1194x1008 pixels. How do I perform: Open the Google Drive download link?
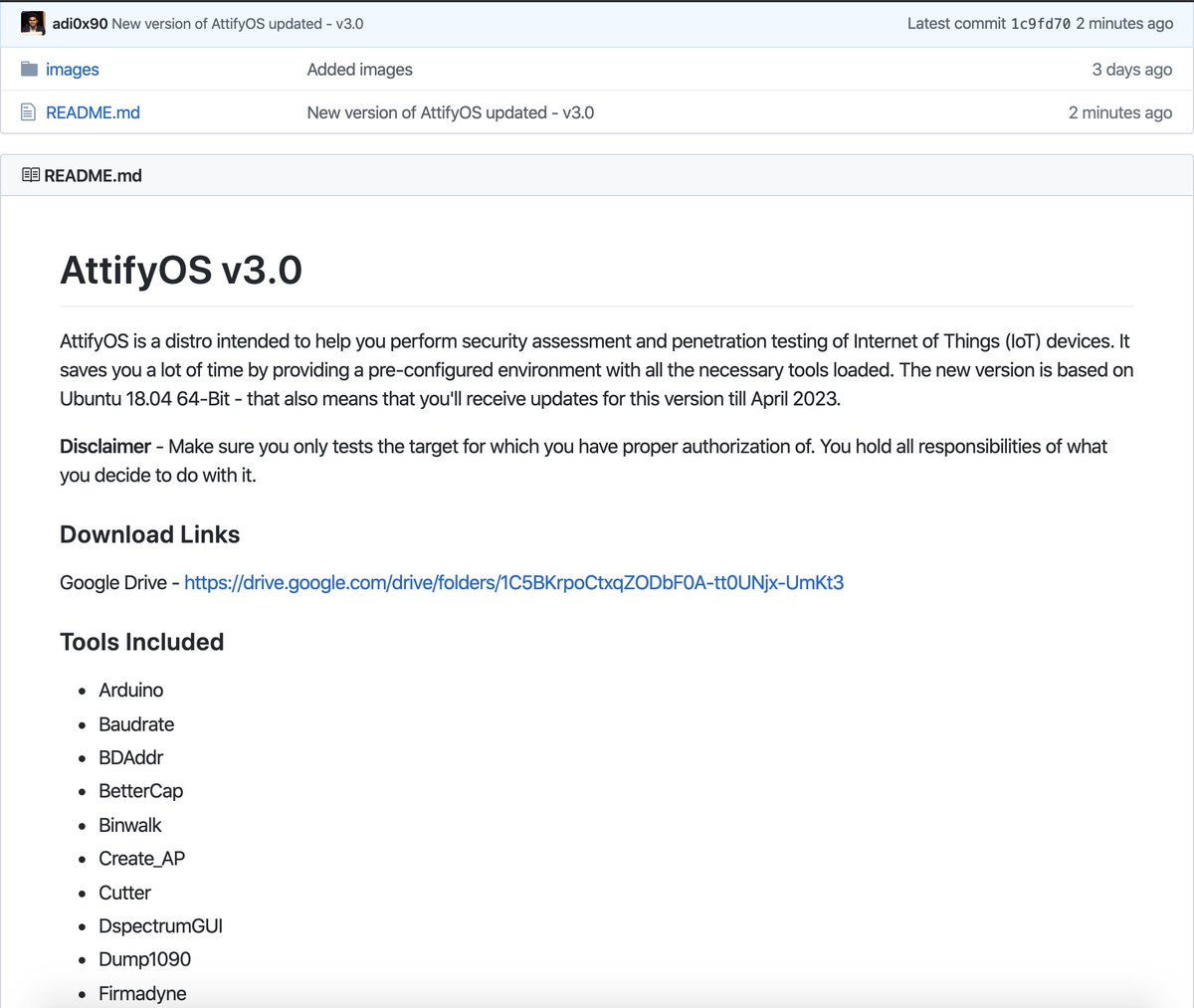(x=513, y=582)
